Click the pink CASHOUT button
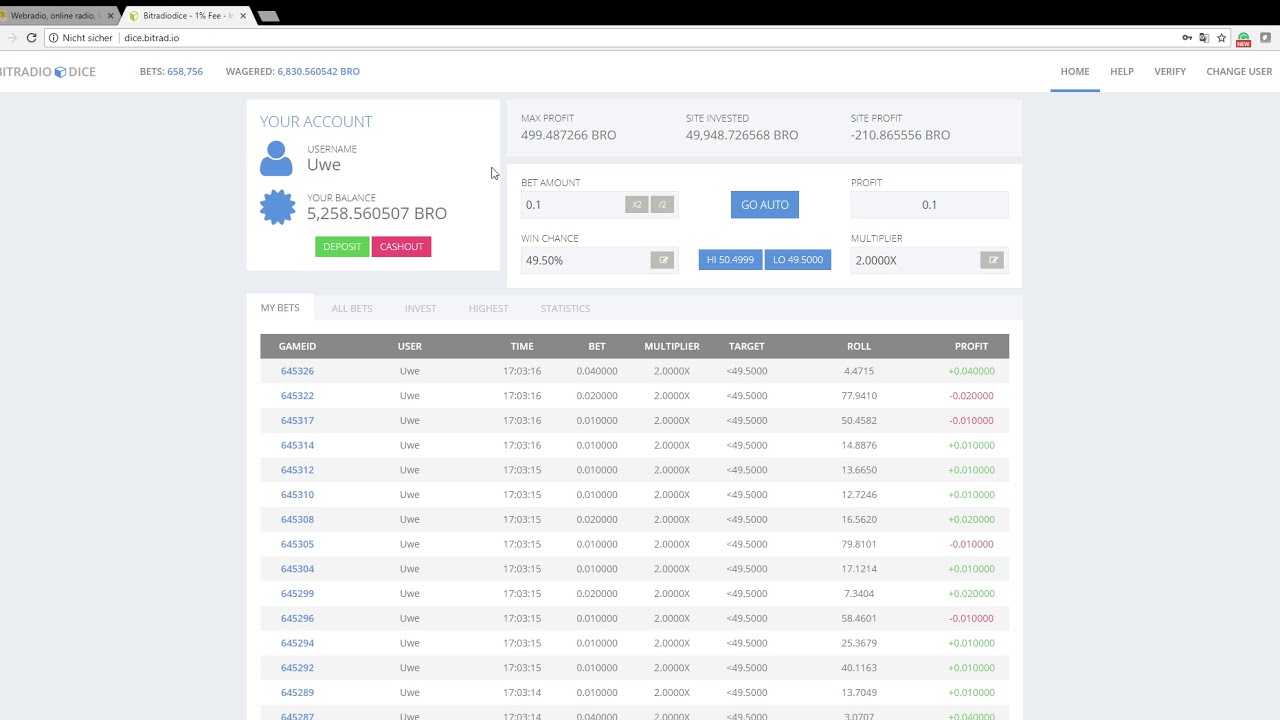The height and width of the screenshot is (720, 1280). click(401, 247)
